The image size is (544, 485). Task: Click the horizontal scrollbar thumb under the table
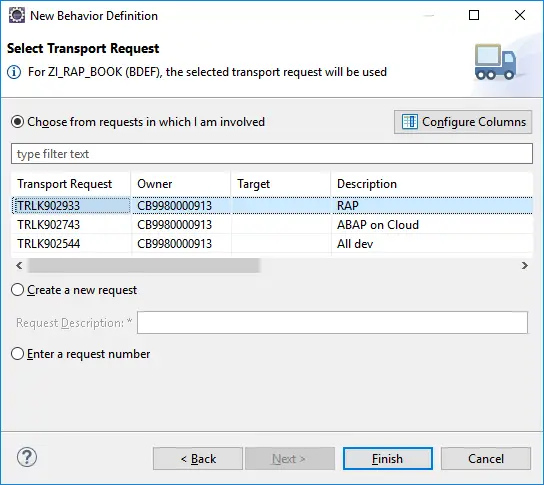tap(144, 266)
